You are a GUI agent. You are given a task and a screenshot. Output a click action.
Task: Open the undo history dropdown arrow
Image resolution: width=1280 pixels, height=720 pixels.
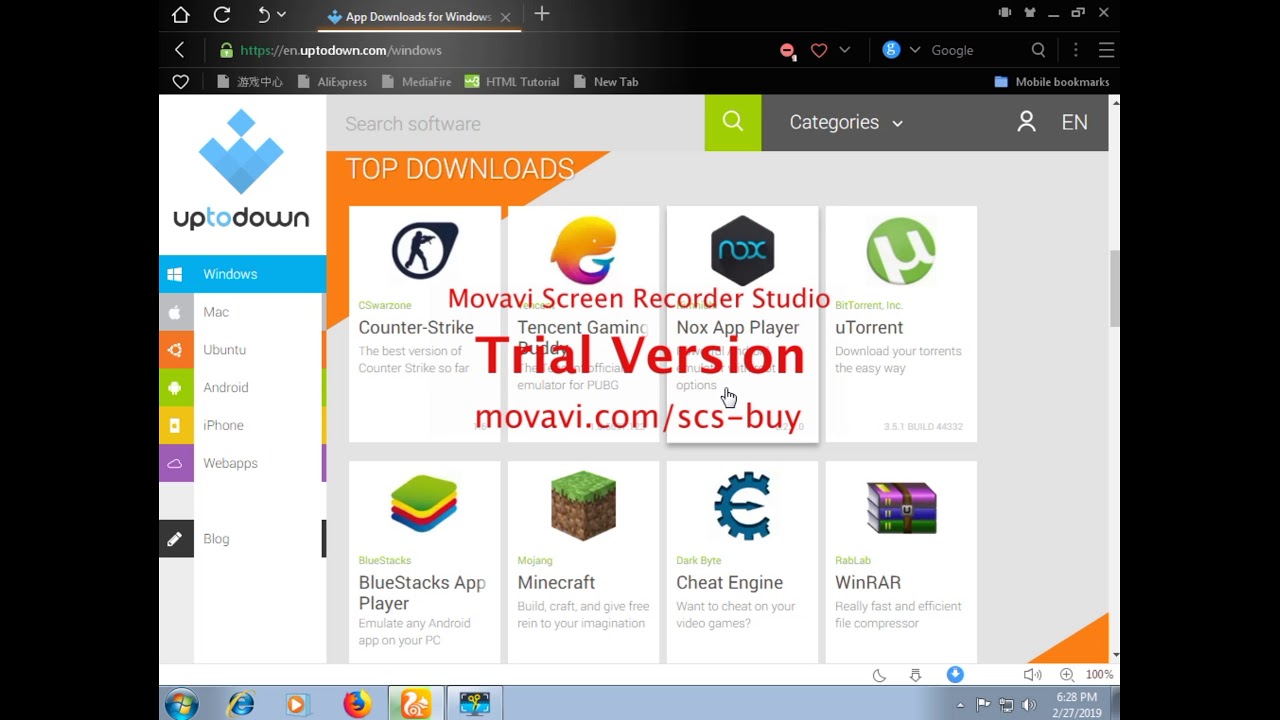click(x=282, y=15)
